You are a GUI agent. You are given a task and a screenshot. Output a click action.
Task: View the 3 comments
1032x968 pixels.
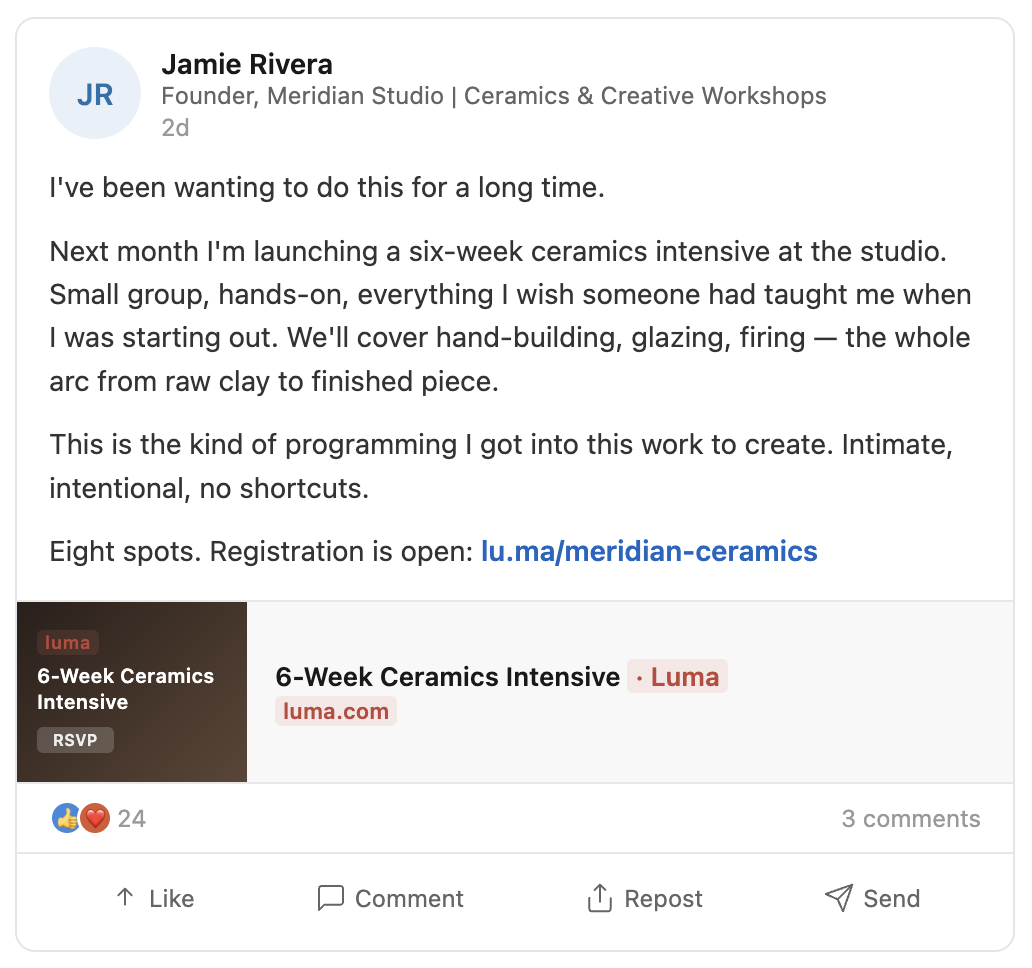(x=911, y=819)
